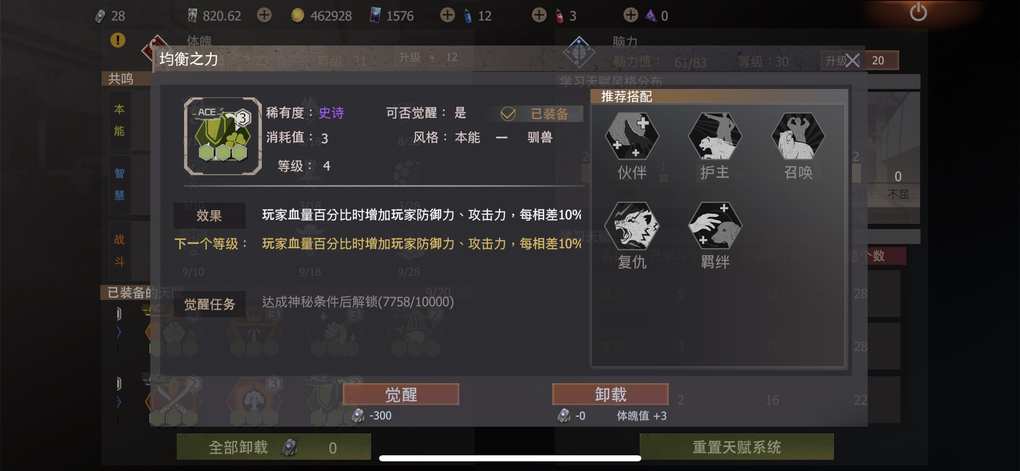The image size is (1020, 471).
Task: Click the 觉醒 awaken button
Action: coord(401,394)
